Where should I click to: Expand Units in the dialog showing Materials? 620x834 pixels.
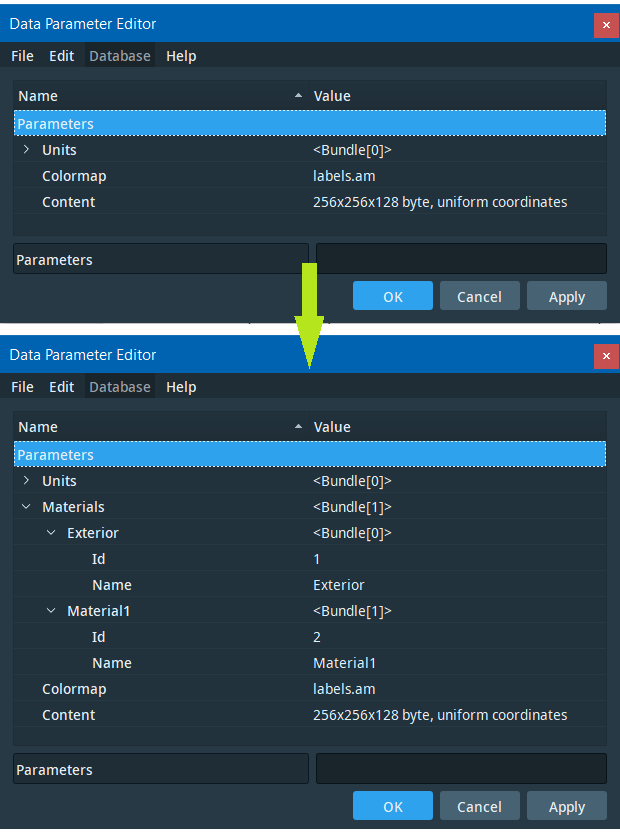pos(26,481)
